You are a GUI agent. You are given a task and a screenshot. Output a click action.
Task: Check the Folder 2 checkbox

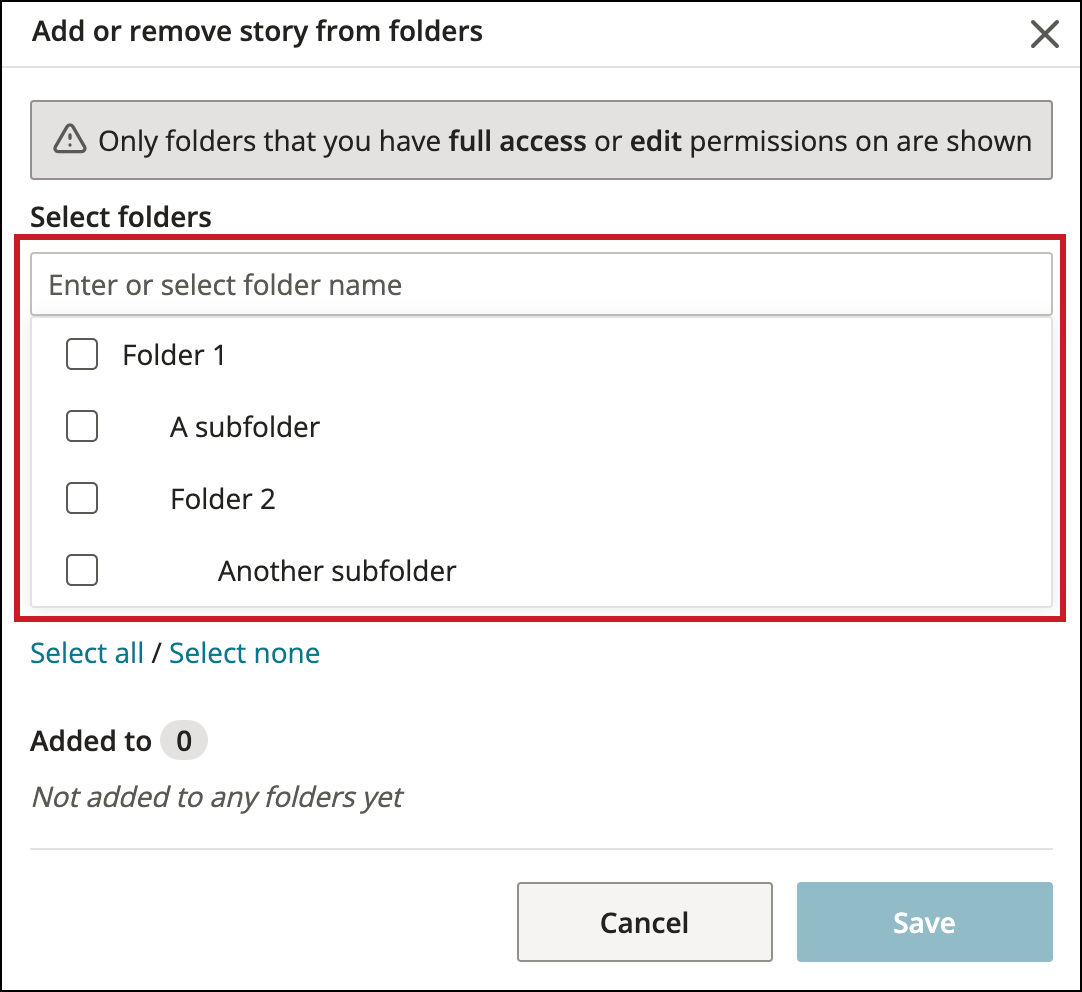point(81,498)
